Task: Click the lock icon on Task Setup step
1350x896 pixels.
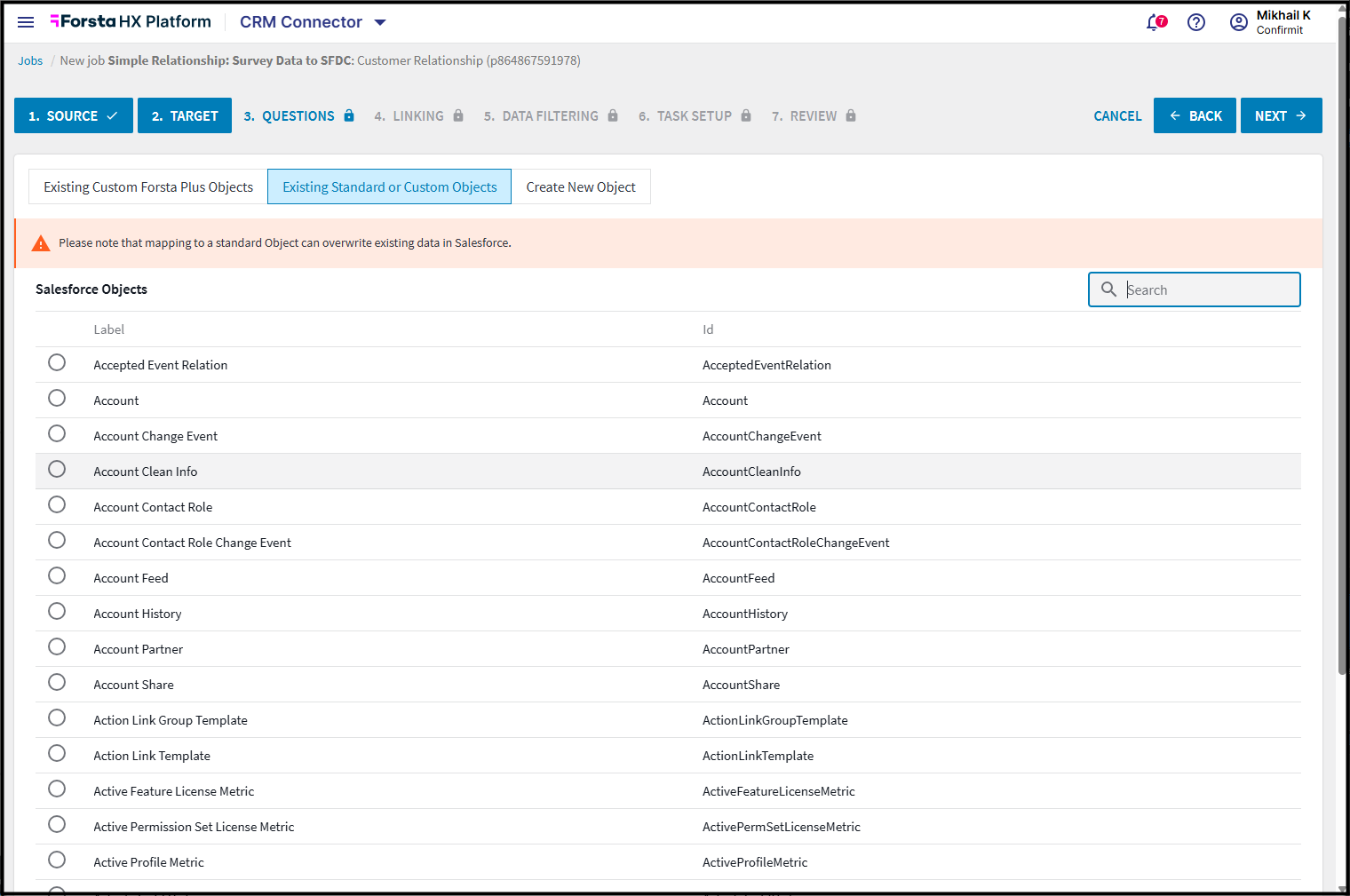Action: tap(746, 115)
